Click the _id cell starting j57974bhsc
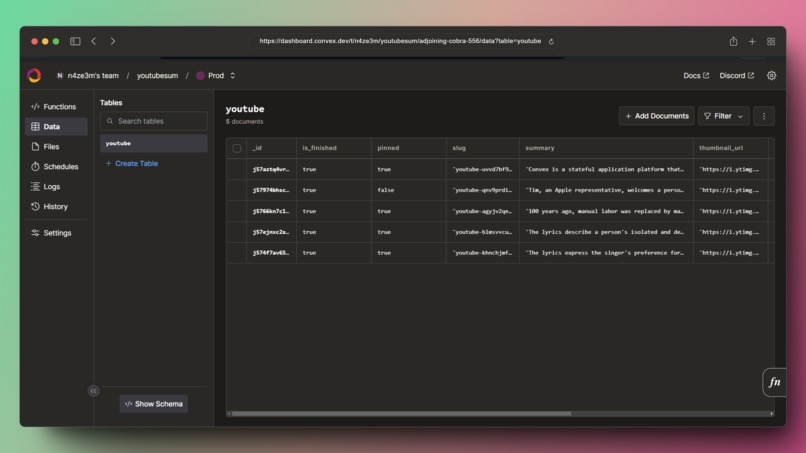 coord(271,190)
